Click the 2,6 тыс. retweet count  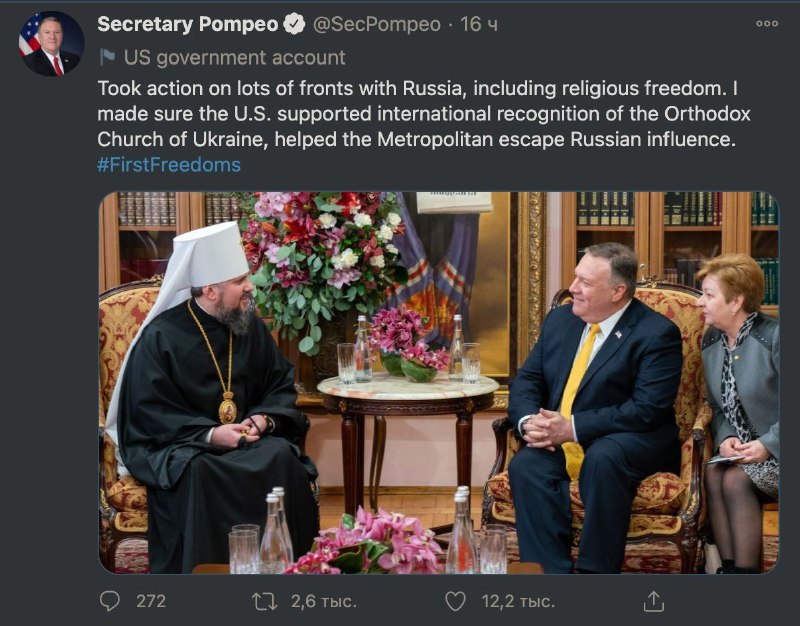coord(323,602)
